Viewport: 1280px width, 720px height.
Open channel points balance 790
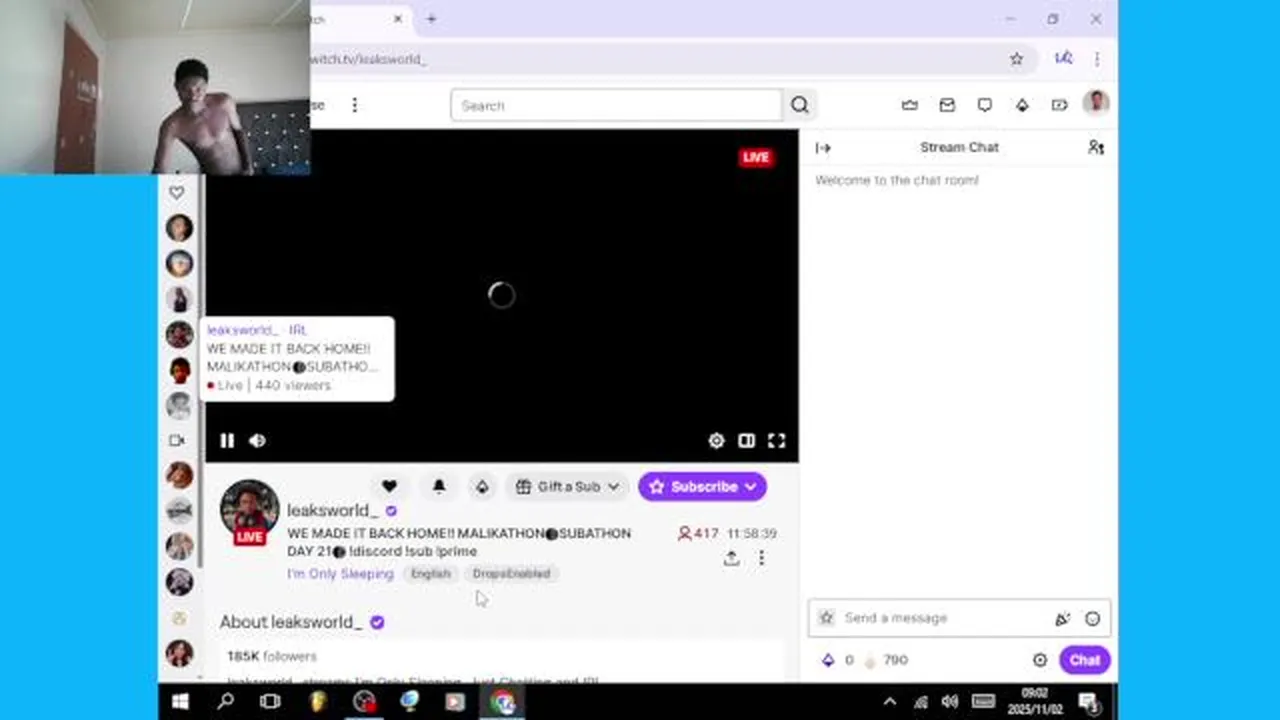coord(887,660)
